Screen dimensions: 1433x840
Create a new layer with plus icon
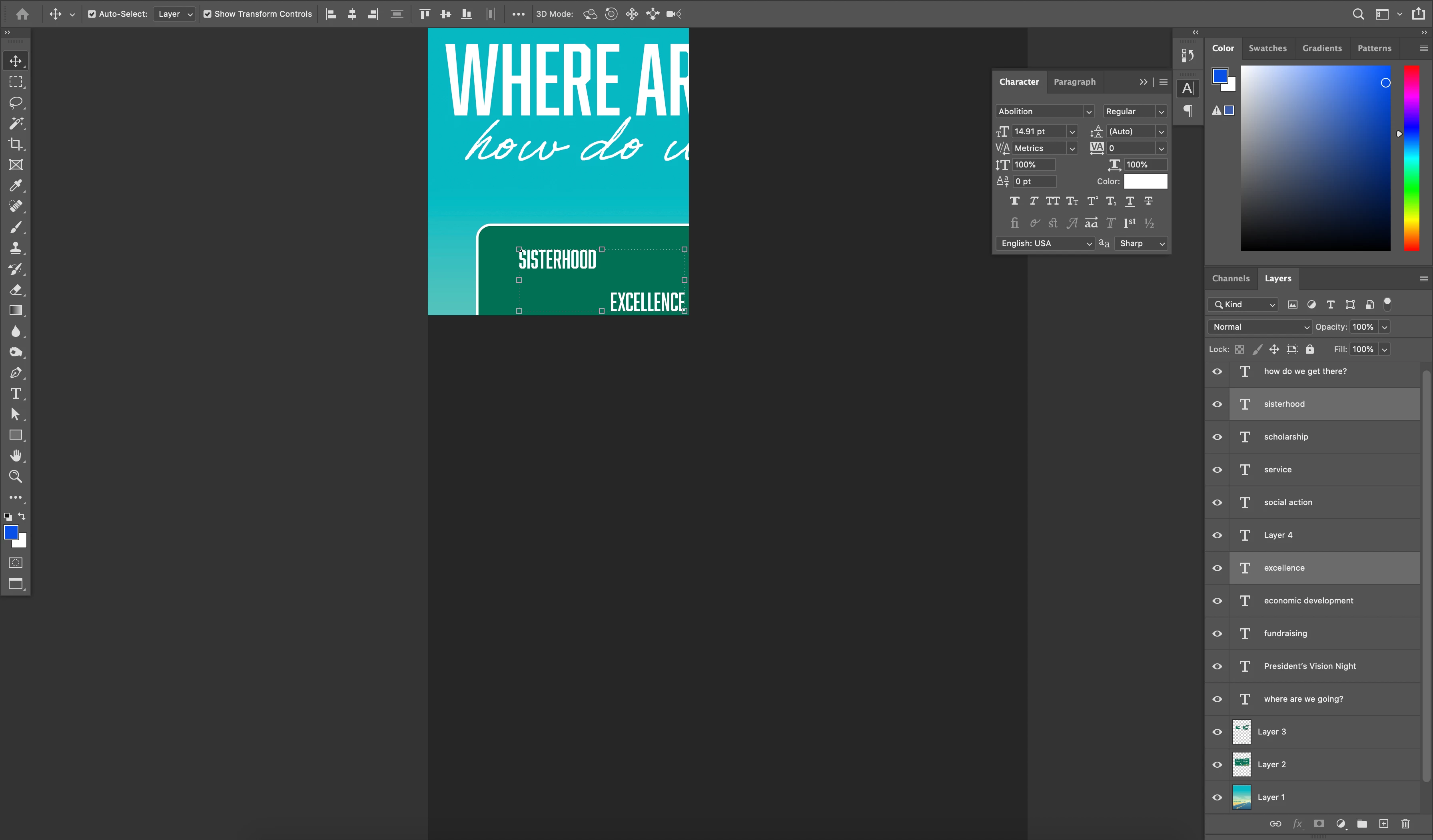click(1383, 824)
